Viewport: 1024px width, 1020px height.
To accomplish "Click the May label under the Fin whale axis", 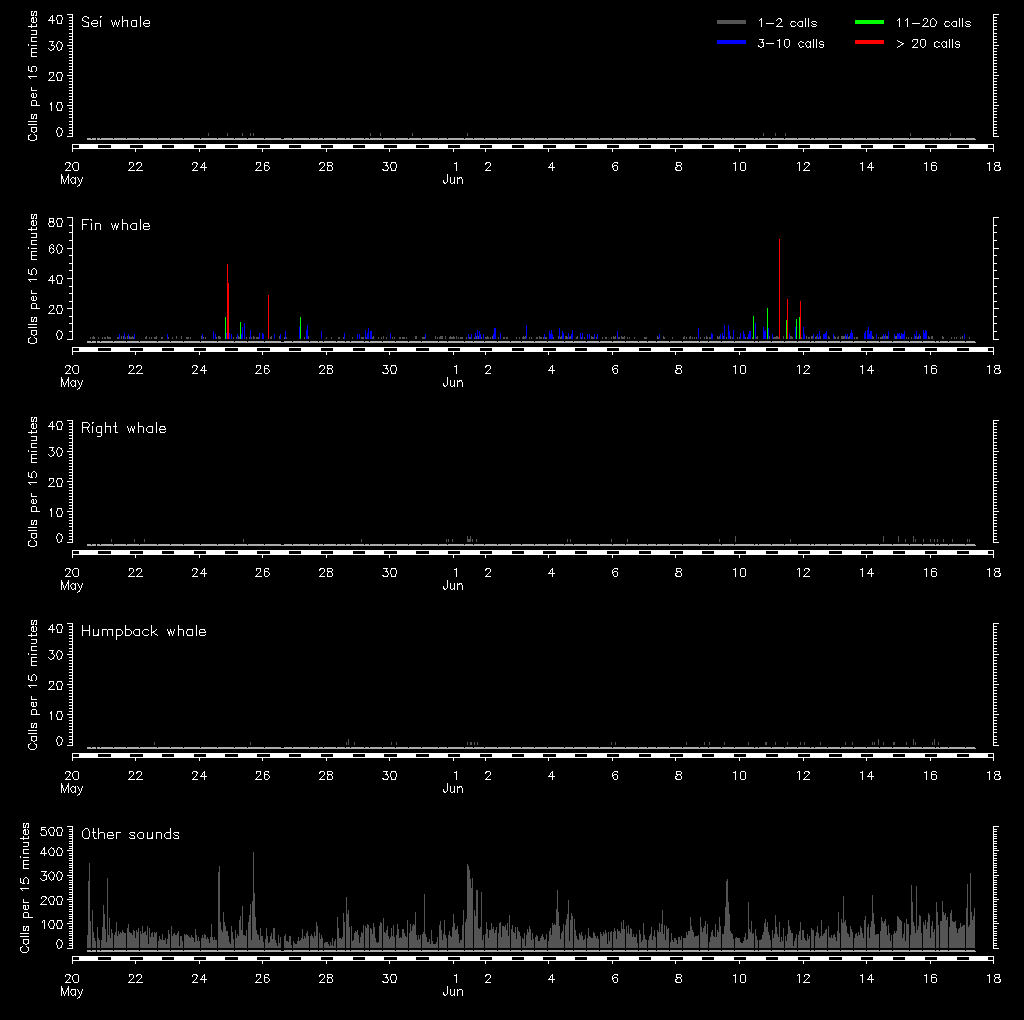I will click(x=72, y=383).
